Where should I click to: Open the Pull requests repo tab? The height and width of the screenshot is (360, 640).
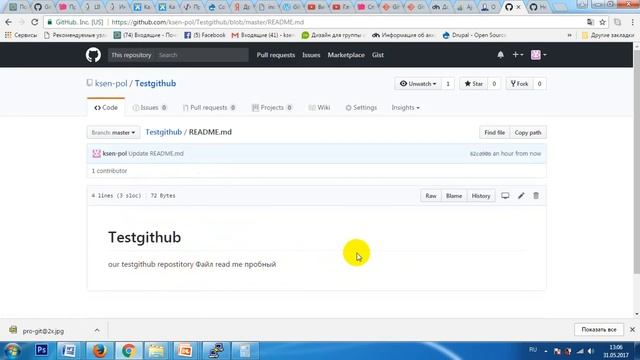[209, 108]
